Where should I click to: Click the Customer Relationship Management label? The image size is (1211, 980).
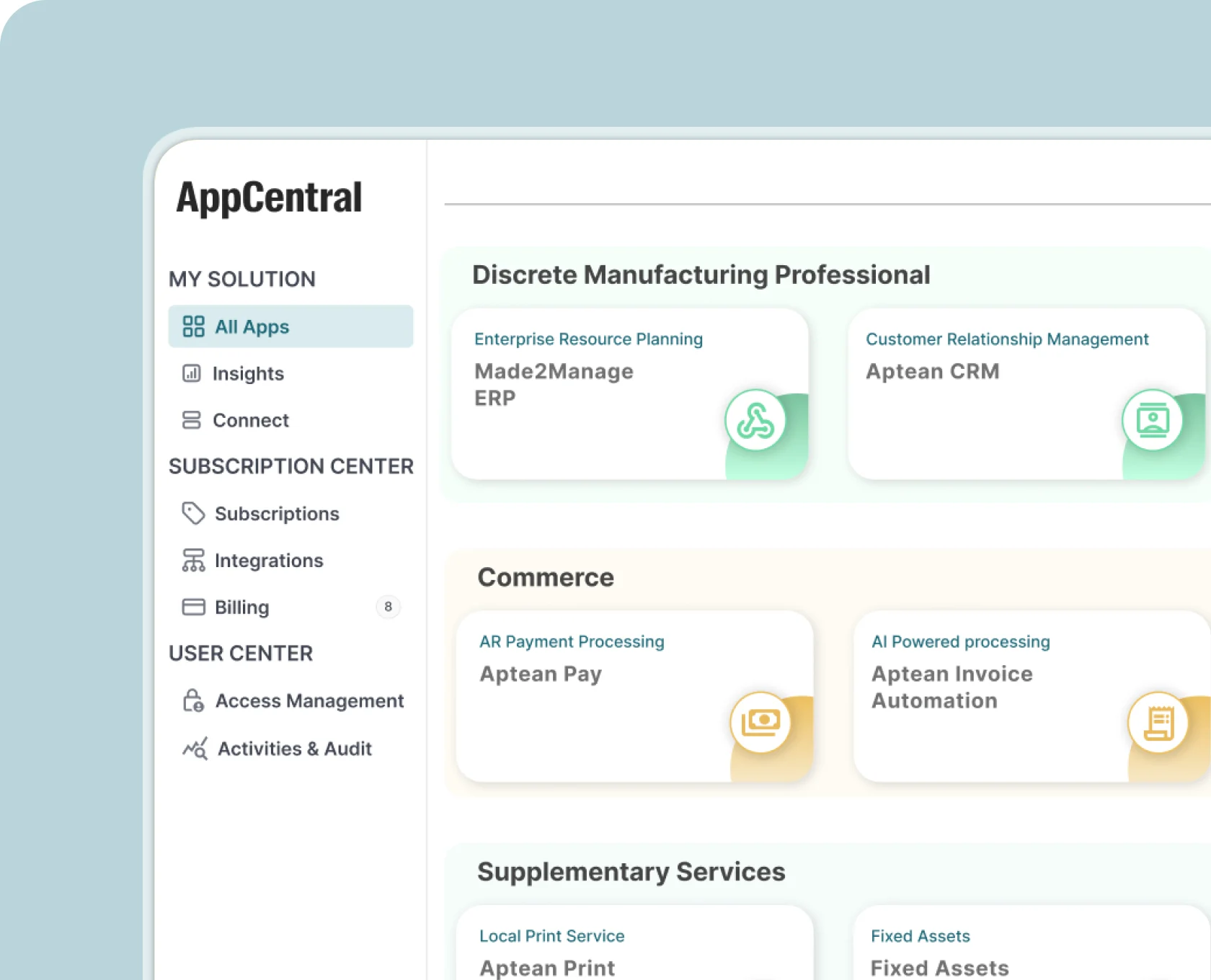click(x=1007, y=339)
